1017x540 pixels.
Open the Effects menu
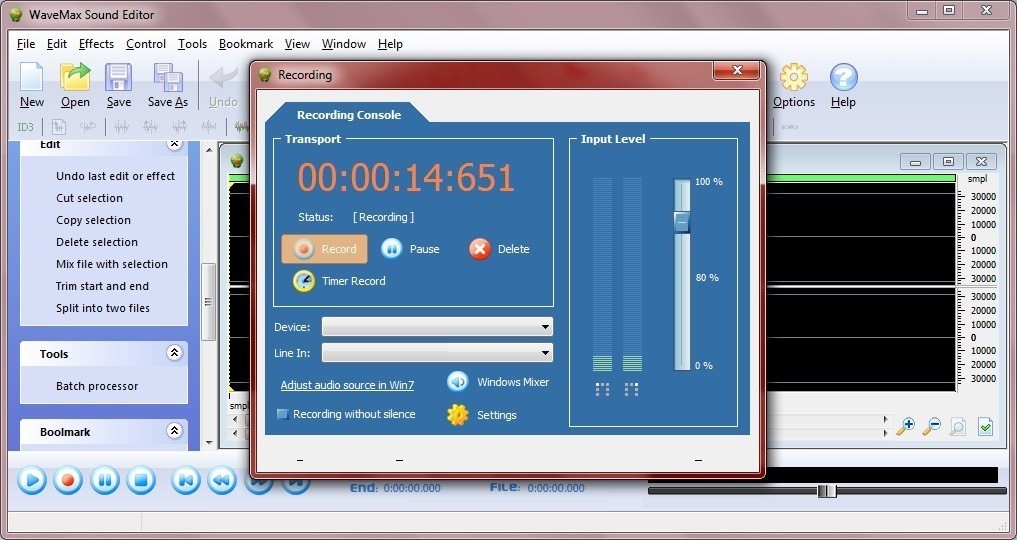[96, 44]
